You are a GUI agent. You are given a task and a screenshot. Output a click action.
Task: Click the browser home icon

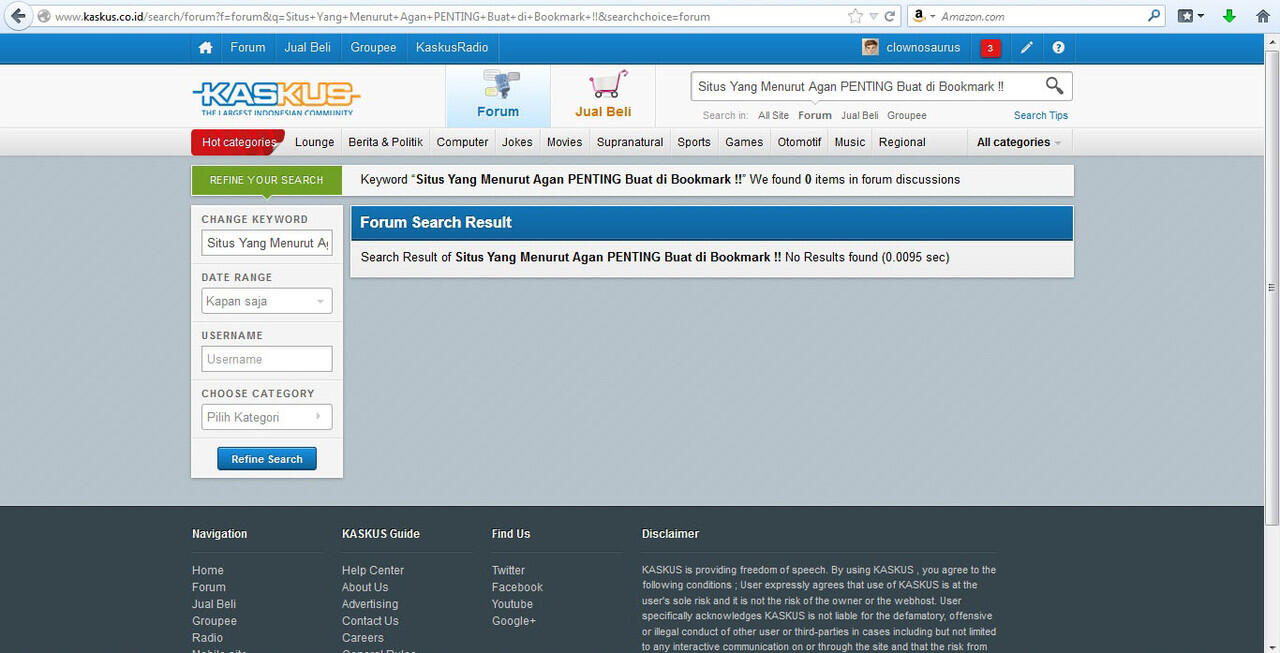pos(1262,16)
